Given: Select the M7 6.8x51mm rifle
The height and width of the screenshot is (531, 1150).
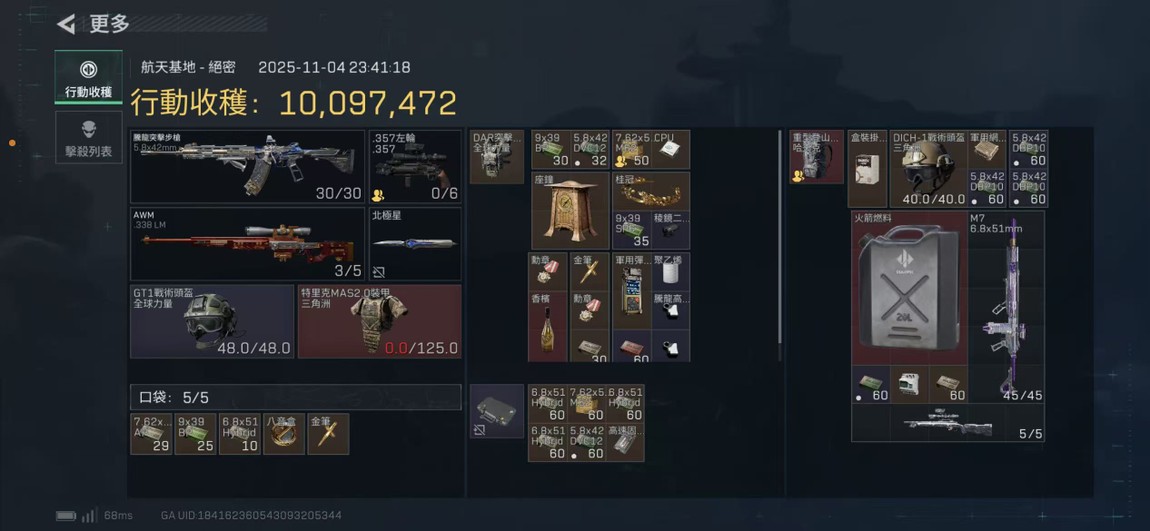Looking at the screenshot, I should [1006, 307].
